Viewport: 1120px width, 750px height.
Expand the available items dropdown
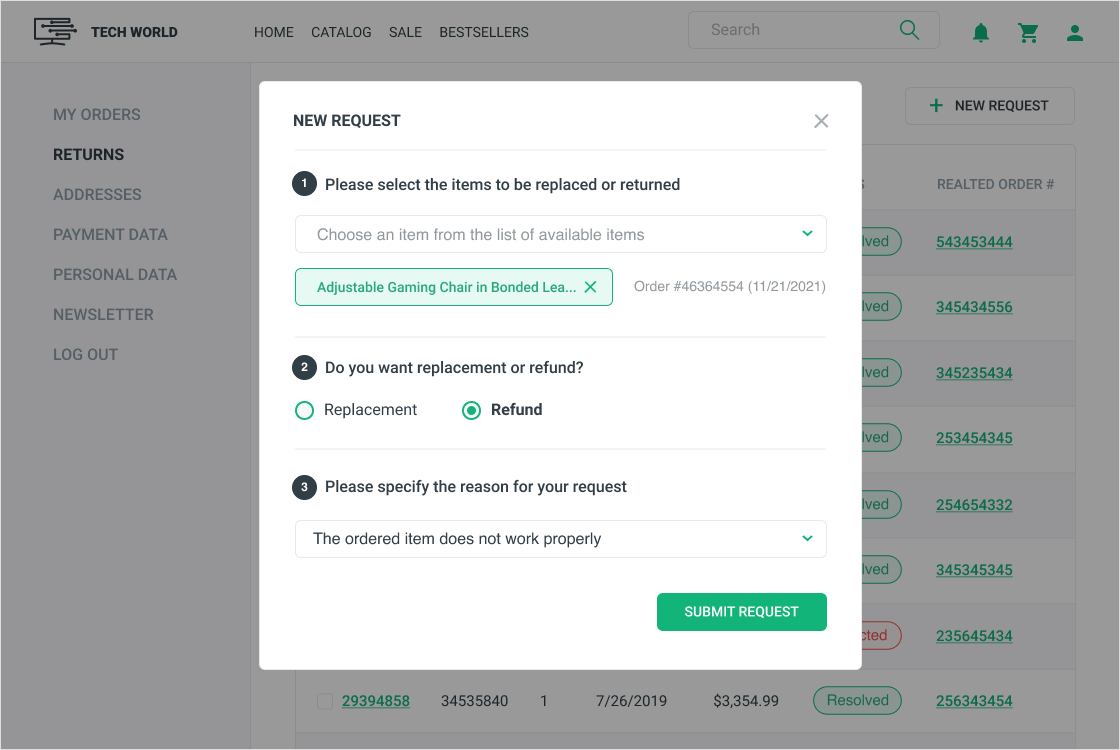pos(807,234)
